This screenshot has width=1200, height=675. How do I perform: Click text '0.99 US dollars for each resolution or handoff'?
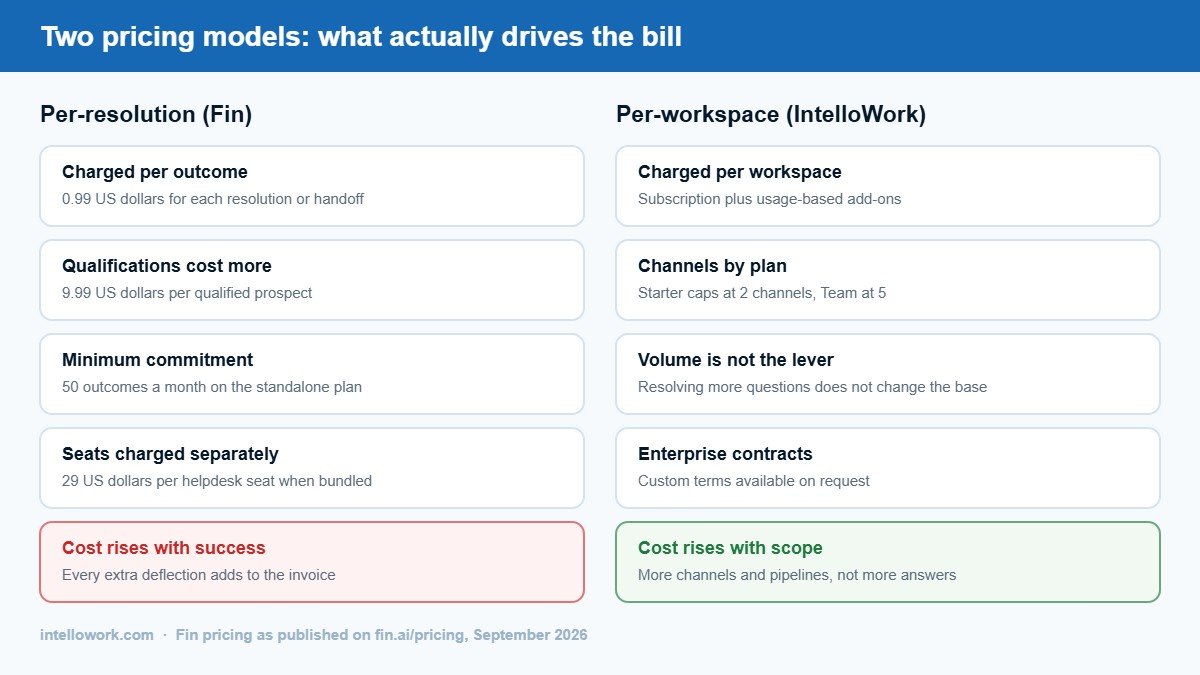coord(213,199)
